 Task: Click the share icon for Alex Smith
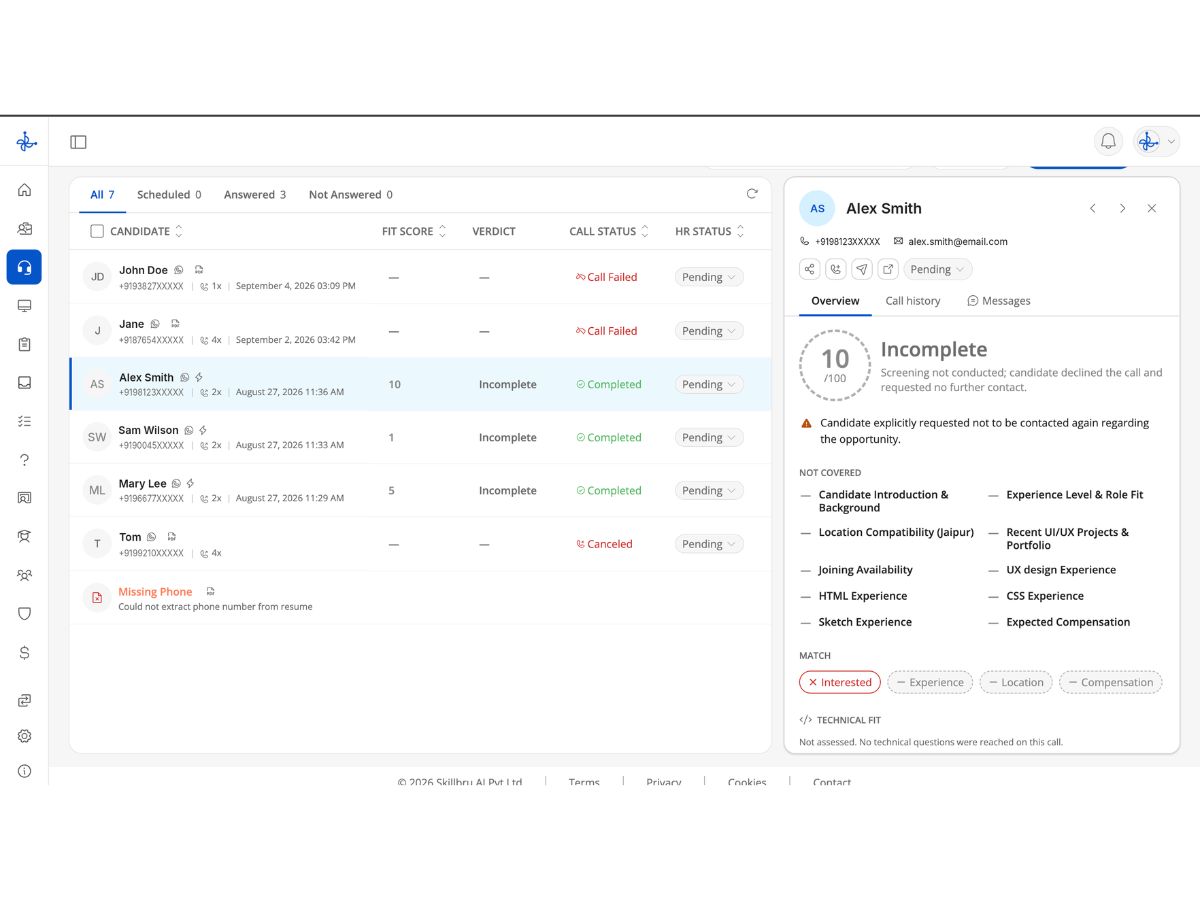[x=810, y=269]
